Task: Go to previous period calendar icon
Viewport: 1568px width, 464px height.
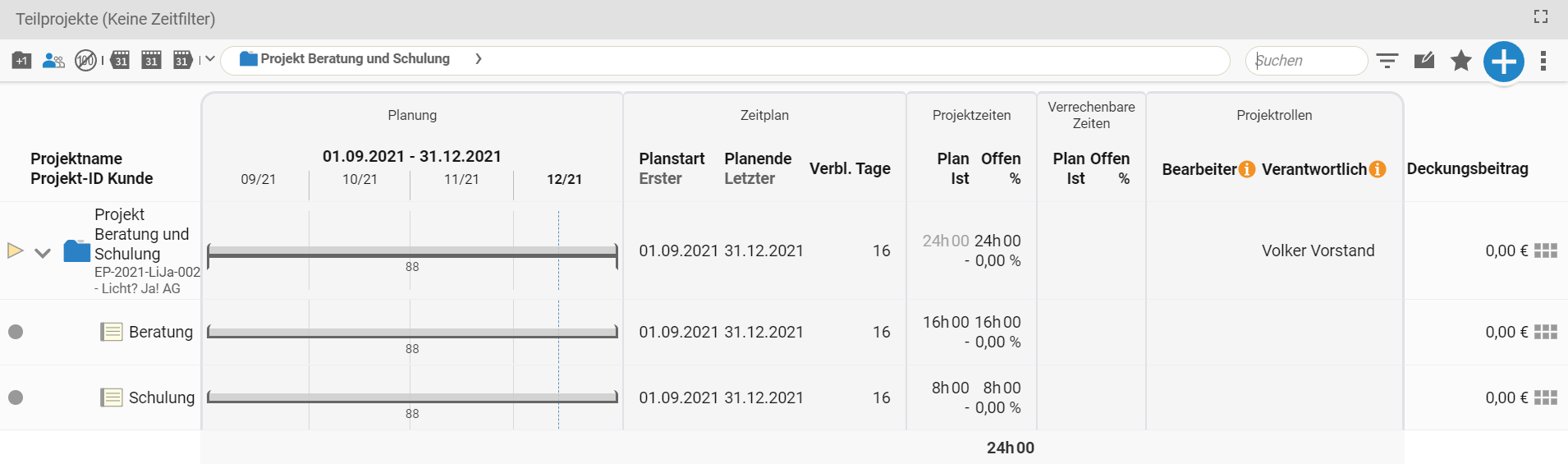Action: [120, 60]
